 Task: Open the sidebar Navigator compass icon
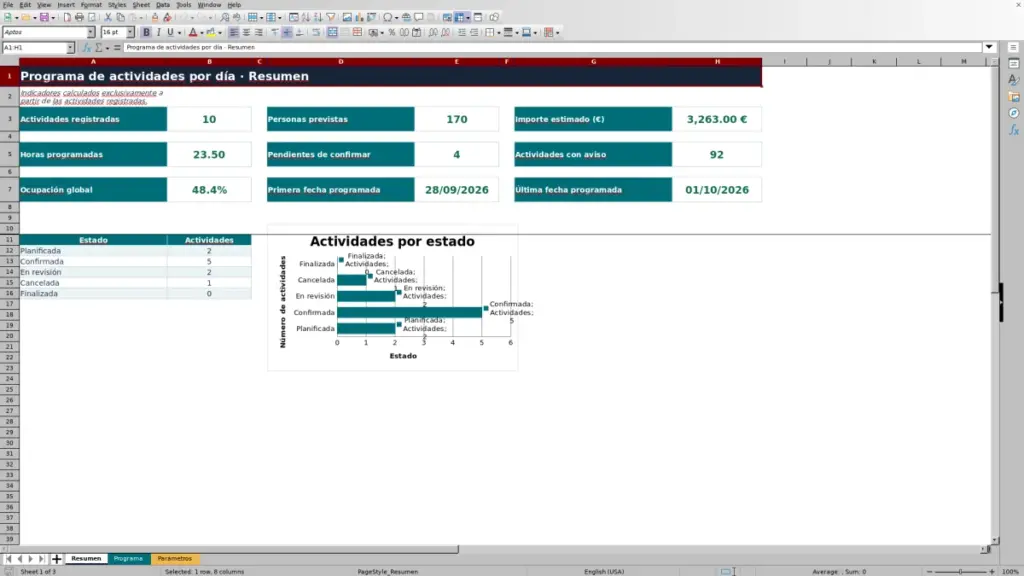tap(1014, 114)
